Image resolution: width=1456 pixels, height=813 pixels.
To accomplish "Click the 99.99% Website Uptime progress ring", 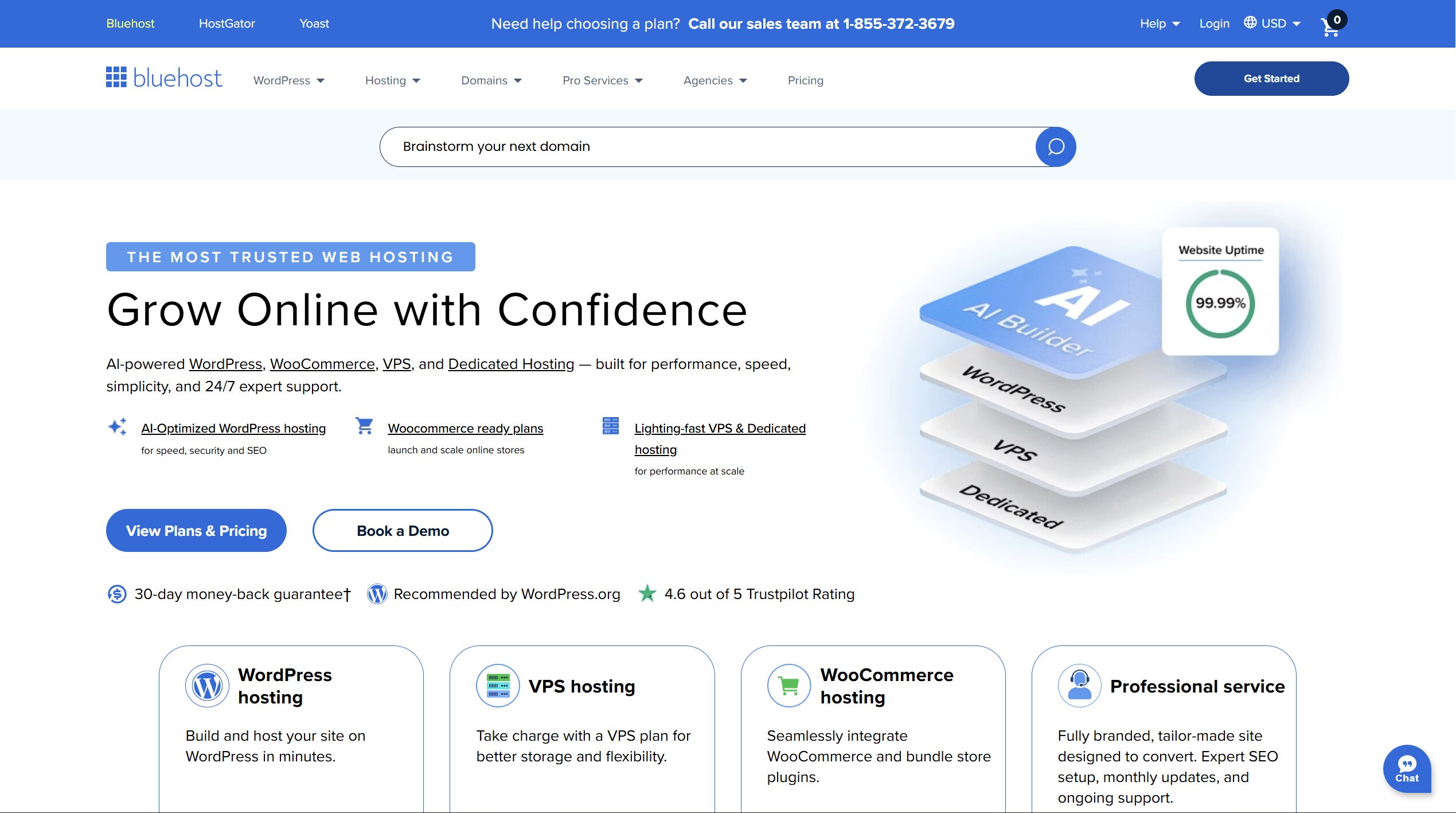I will [1220, 303].
